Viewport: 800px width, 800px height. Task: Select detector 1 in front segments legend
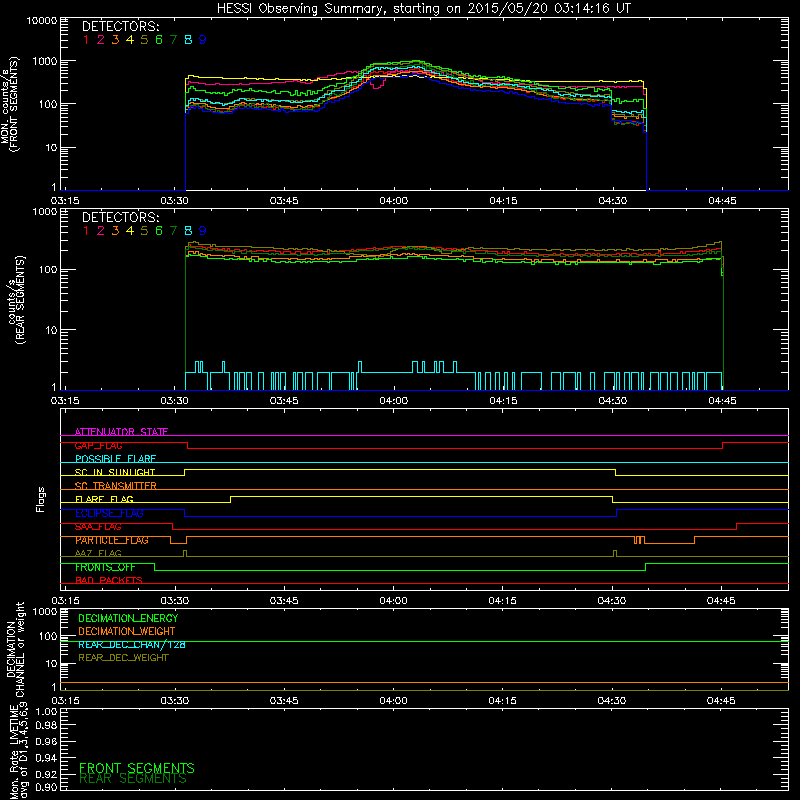[x=86, y=40]
